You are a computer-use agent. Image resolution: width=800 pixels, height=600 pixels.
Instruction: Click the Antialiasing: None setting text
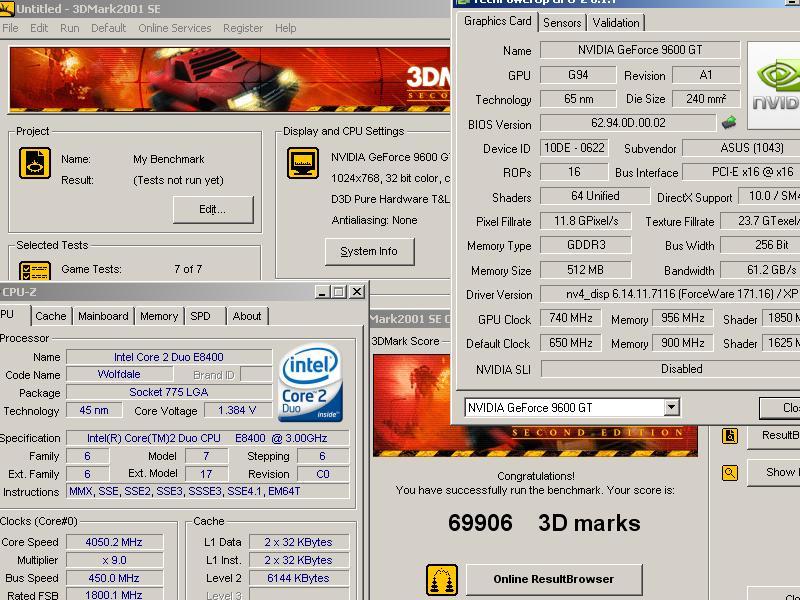click(374, 220)
